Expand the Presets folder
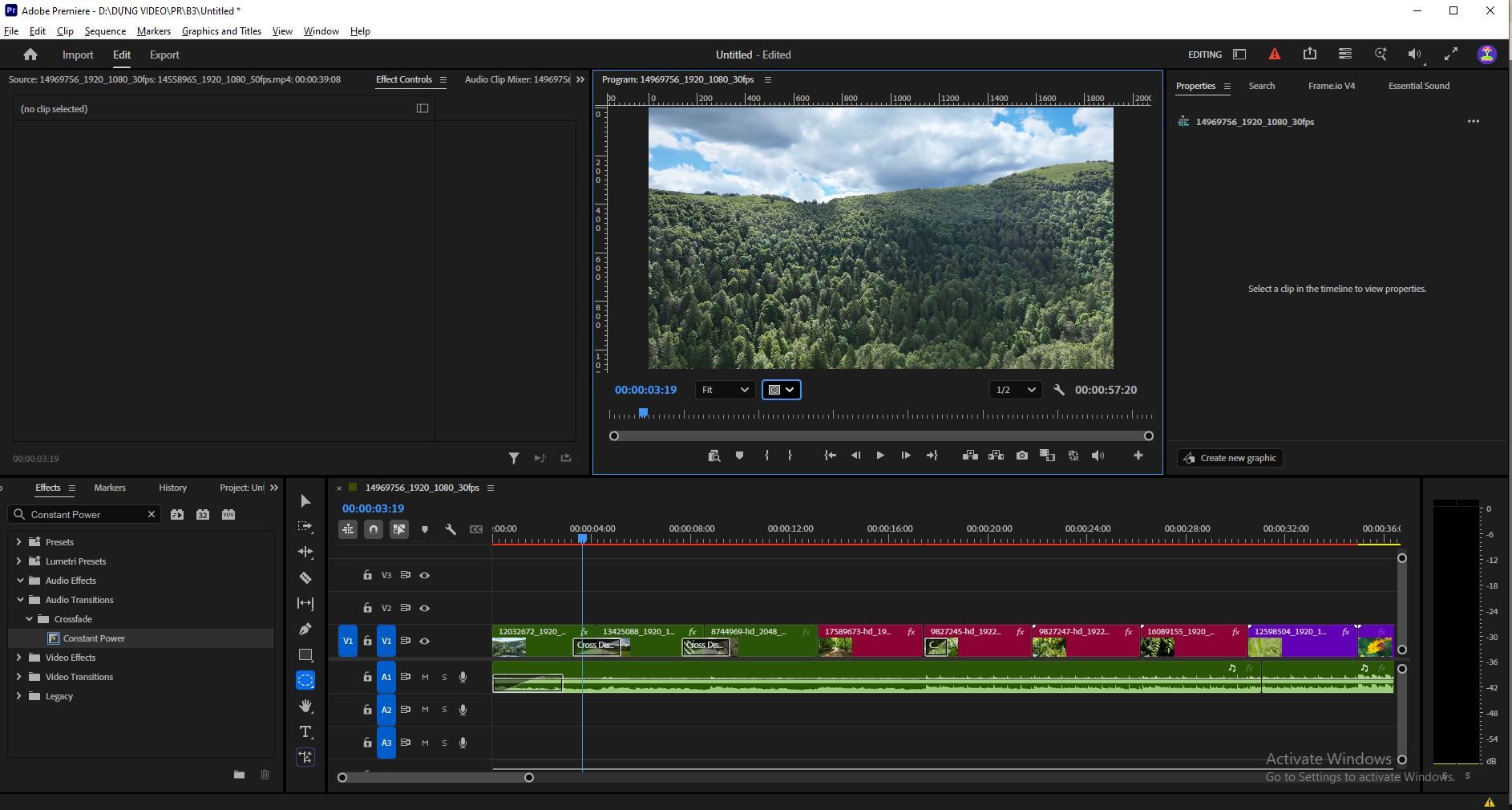The width and height of the screenshot is (1512, 810). (18, 542)
